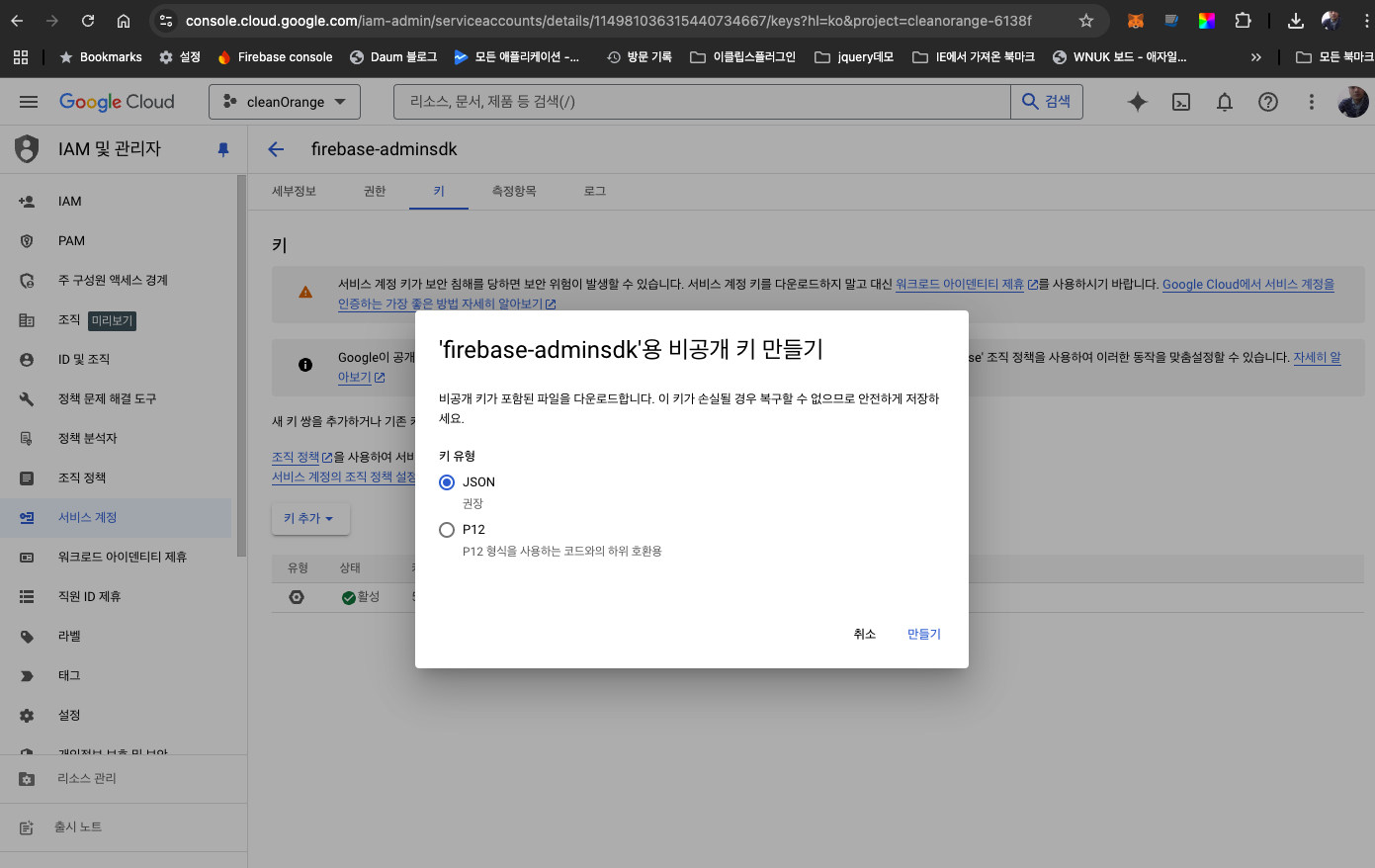Click the sidebar vertical scrollbar
Image resolution: width=1375 pixels, height=868 pixels.
241,366
